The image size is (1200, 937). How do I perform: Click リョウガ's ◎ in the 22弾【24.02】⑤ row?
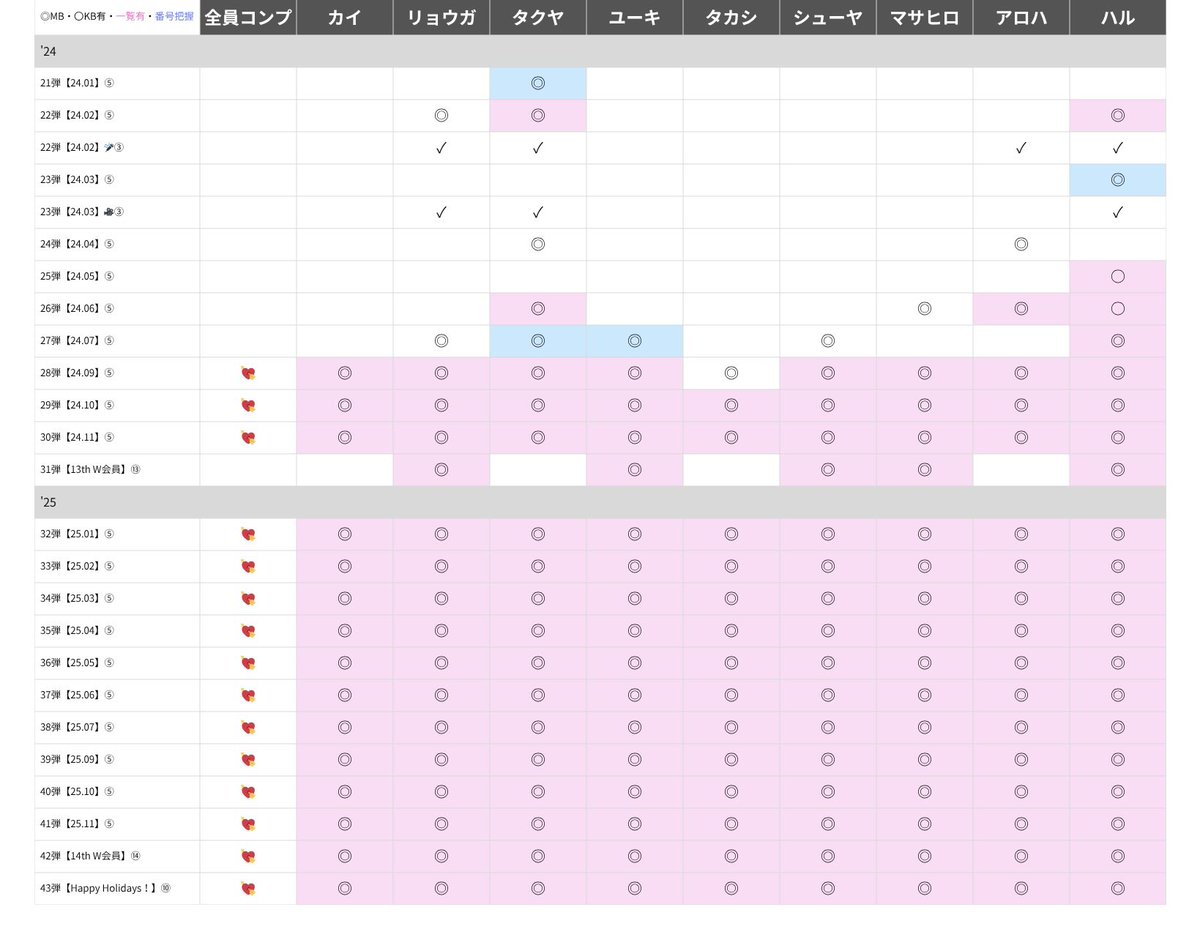441,116
